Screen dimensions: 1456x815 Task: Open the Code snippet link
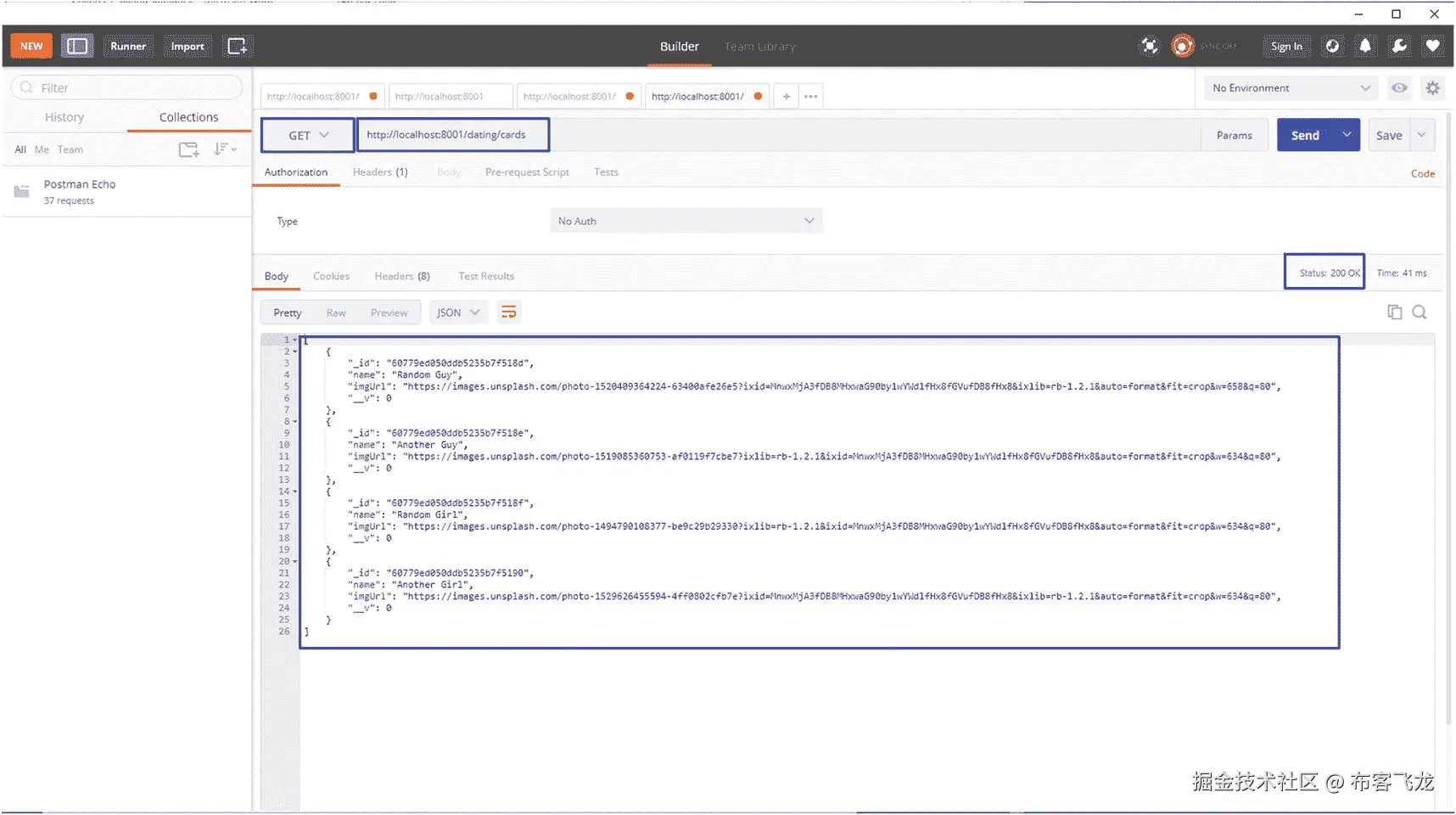(1423, 173)
